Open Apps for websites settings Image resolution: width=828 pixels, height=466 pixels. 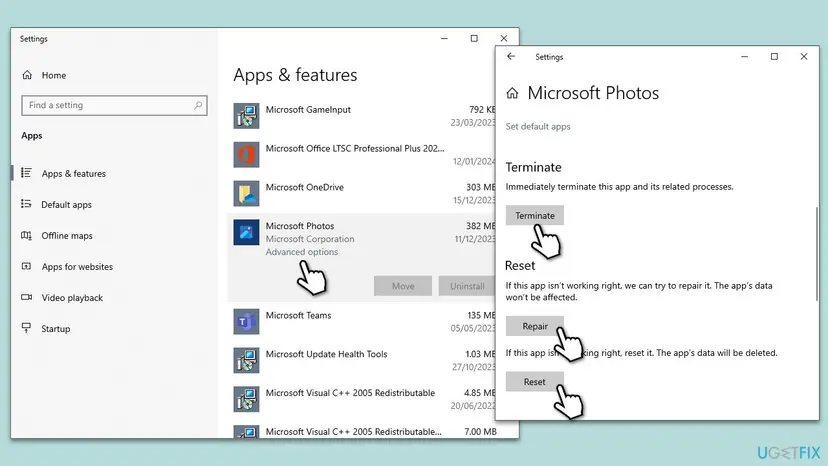click(x=77, y=267)
